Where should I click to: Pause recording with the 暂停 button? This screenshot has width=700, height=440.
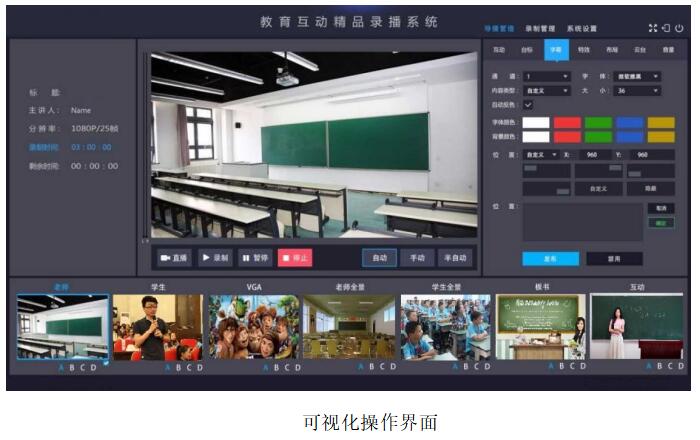(x=255, y=257)
